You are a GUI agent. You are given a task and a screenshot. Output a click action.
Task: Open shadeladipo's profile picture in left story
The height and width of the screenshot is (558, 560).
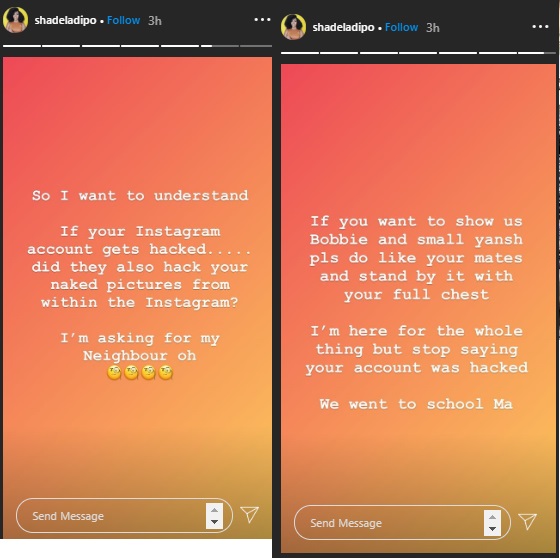coord(15,20)
